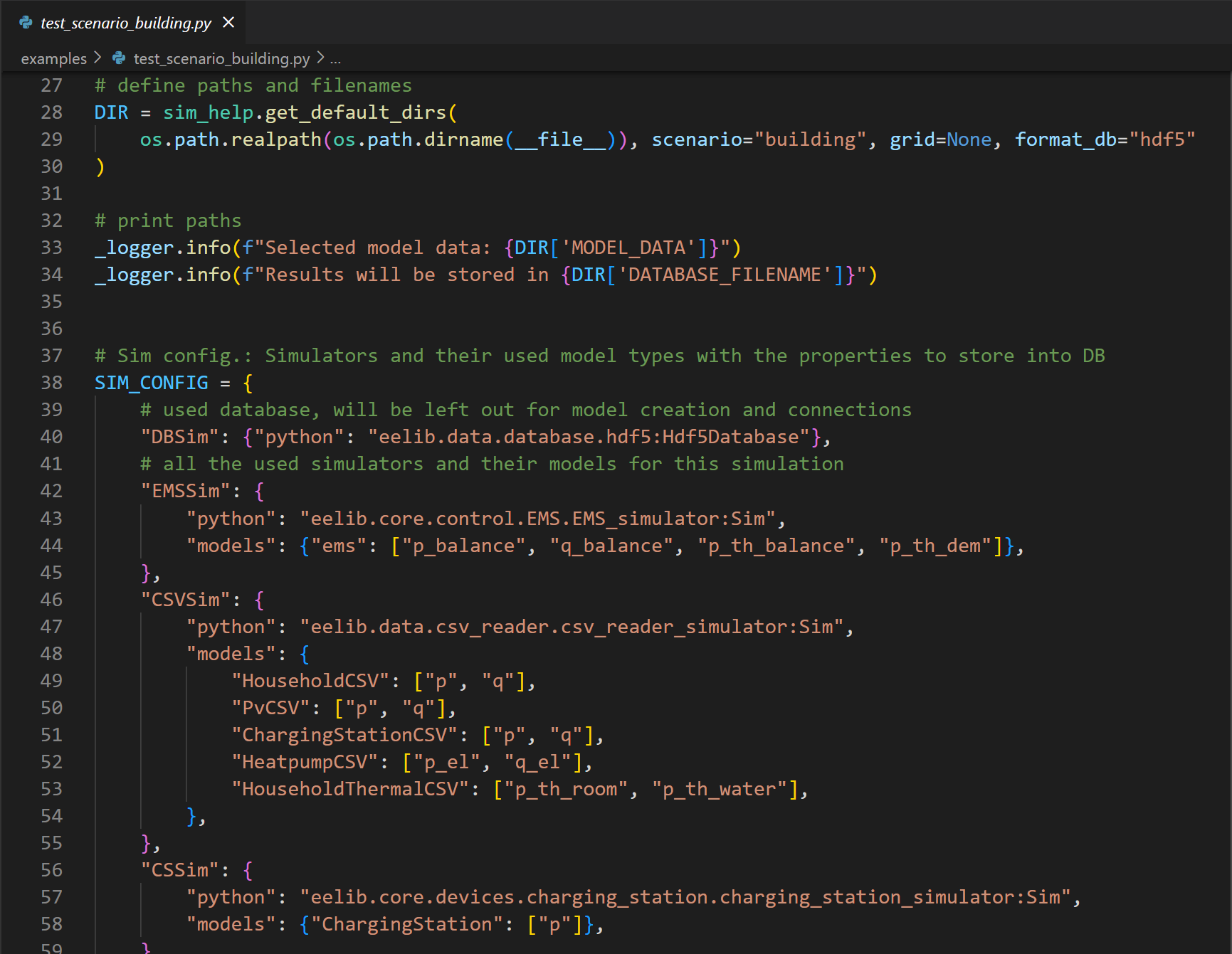The width and height of the screenshot is (1232, 954).
Task: Click SIM_CONFIG variable name
Action: pos(152,383)
